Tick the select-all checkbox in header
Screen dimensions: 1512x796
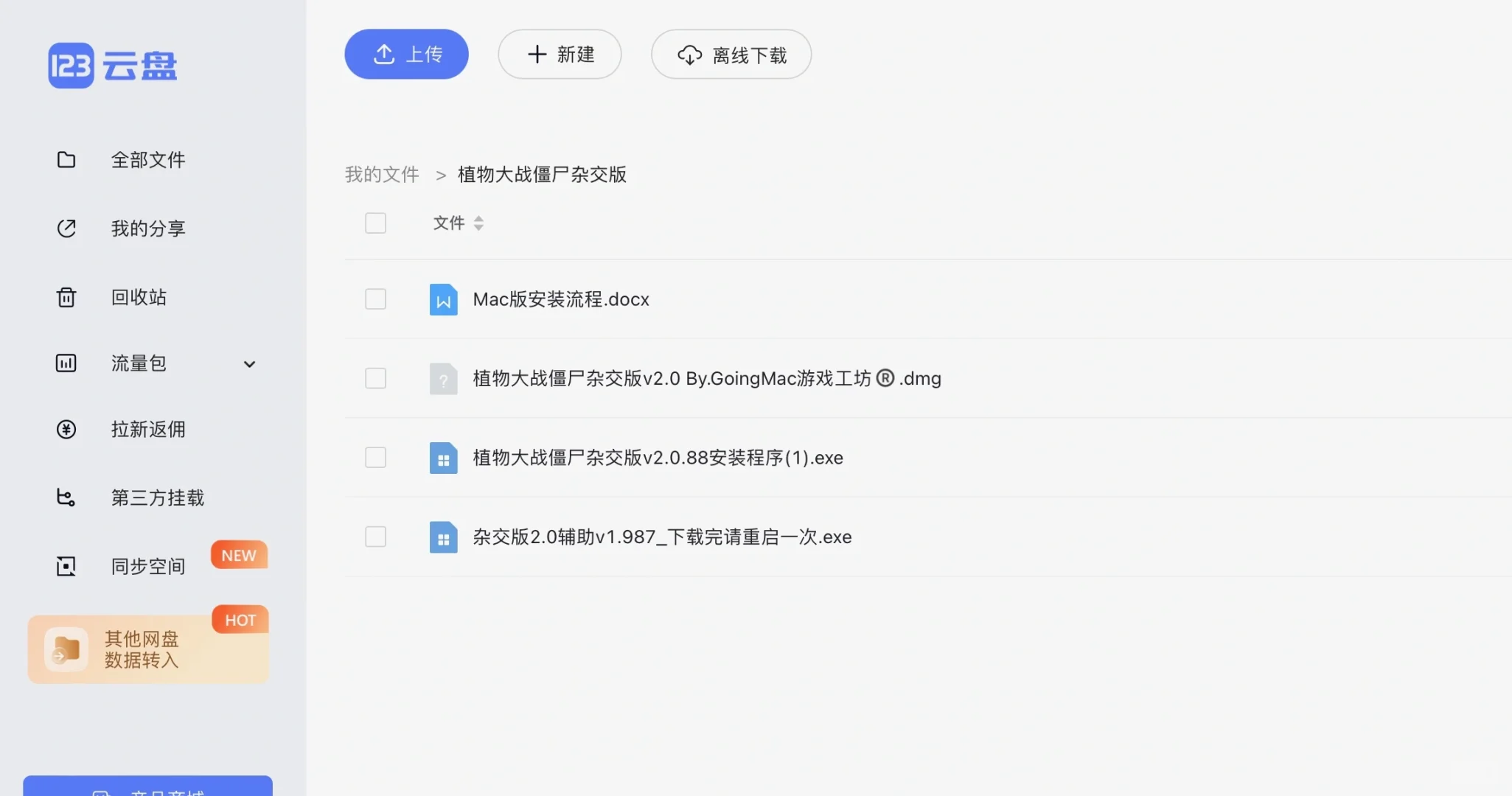pyautogui.click(x=375, y=223)
